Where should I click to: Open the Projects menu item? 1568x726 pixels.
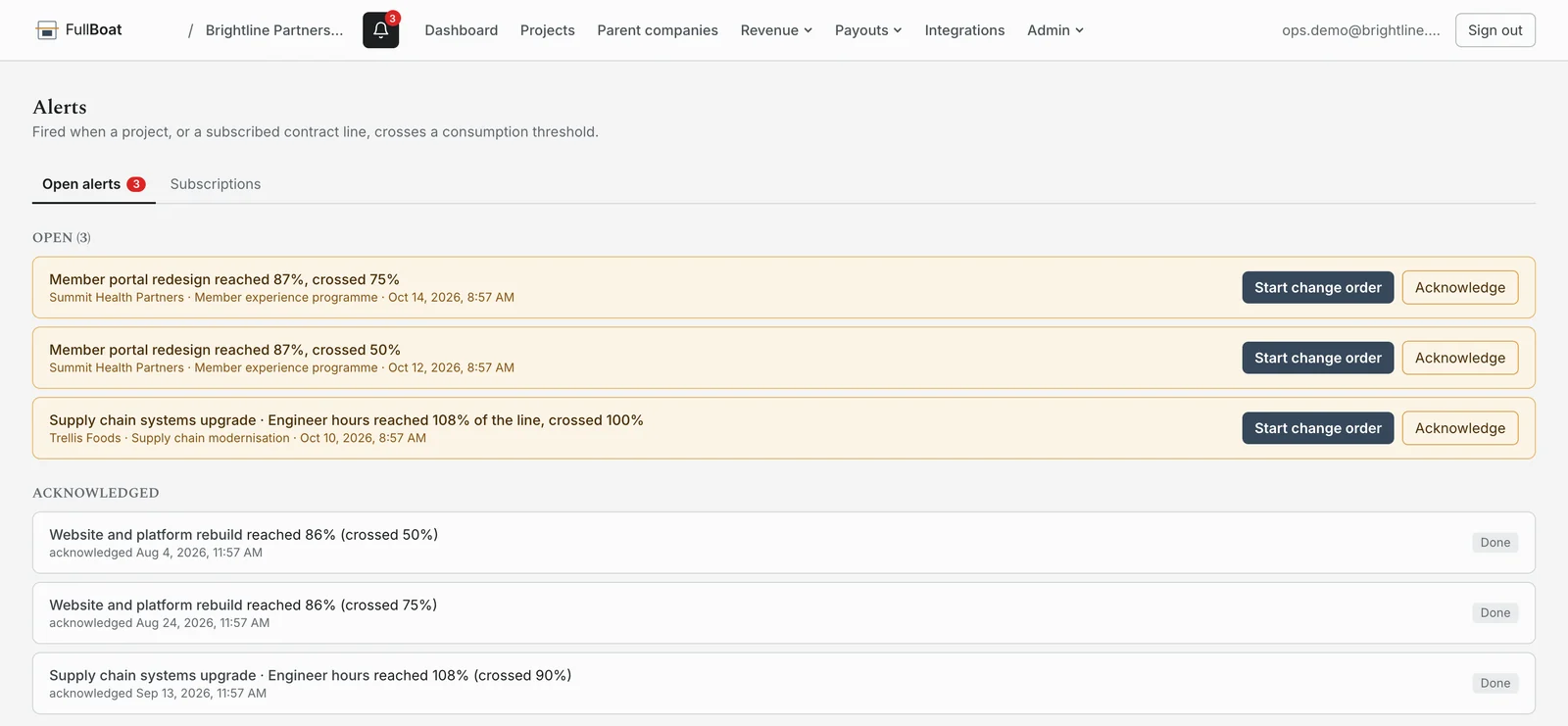(548, 30)
